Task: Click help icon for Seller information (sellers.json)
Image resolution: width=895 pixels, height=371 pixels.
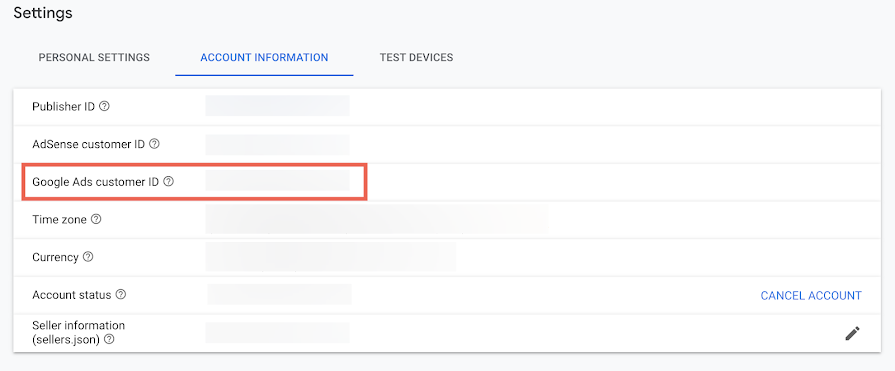Action: pyautogui.click(x=108, y=339)
